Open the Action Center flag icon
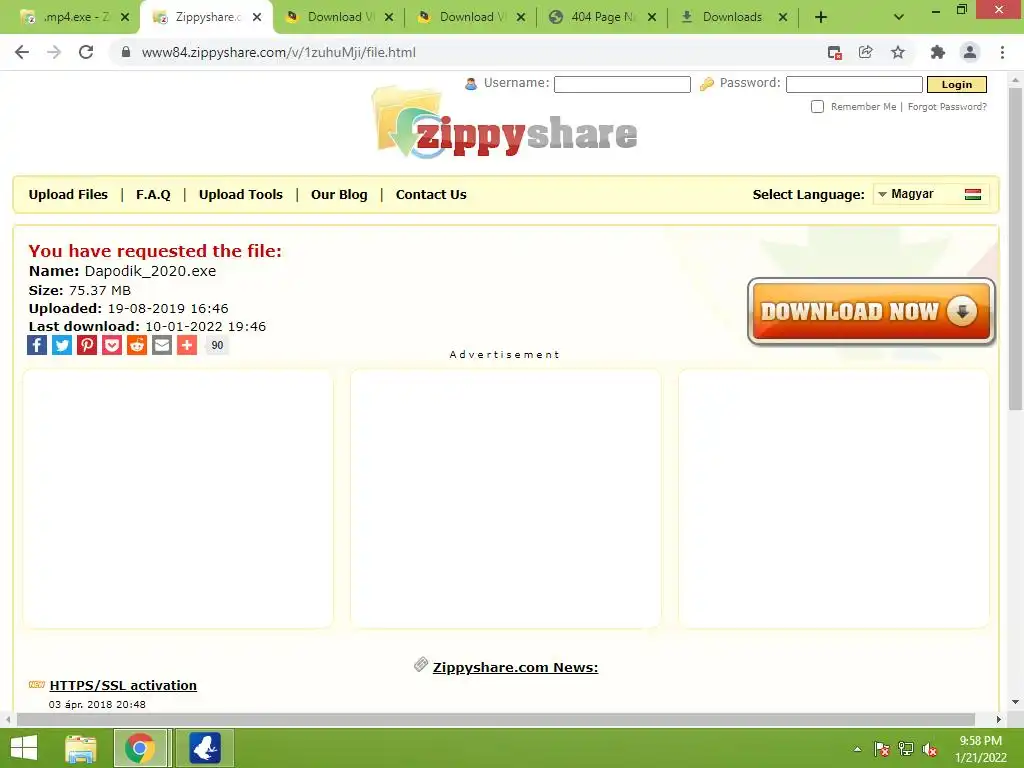This screenshot has height=768, width=1024. point(881,749)
